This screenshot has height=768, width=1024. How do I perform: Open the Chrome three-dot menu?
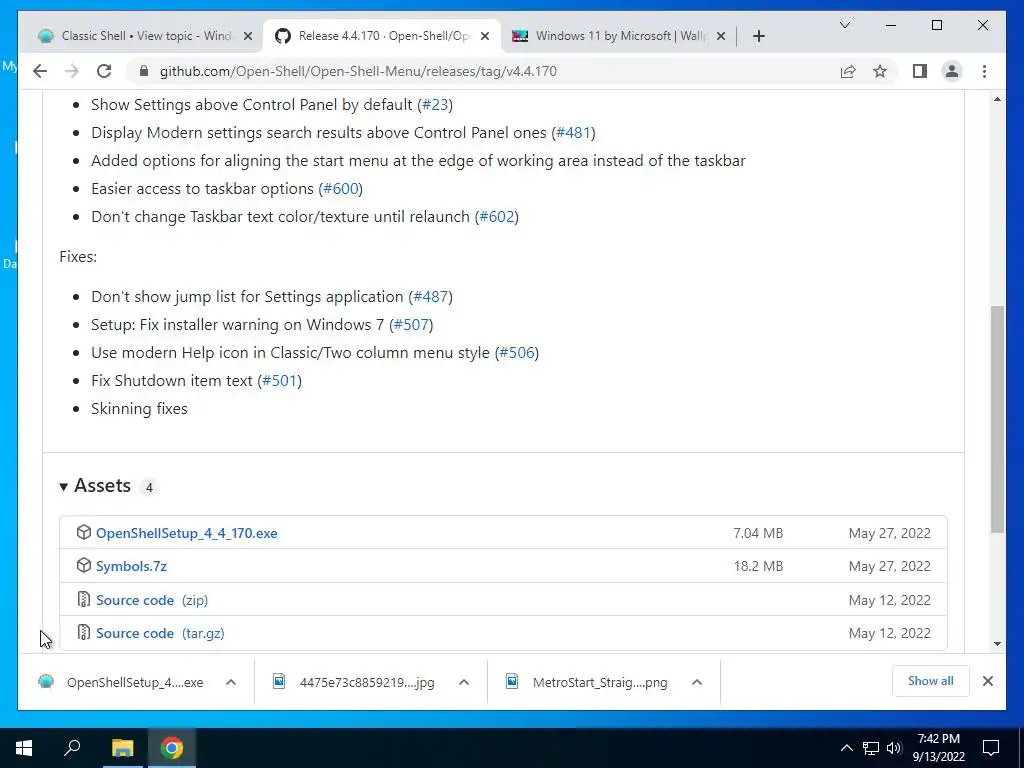pos(984,71)
